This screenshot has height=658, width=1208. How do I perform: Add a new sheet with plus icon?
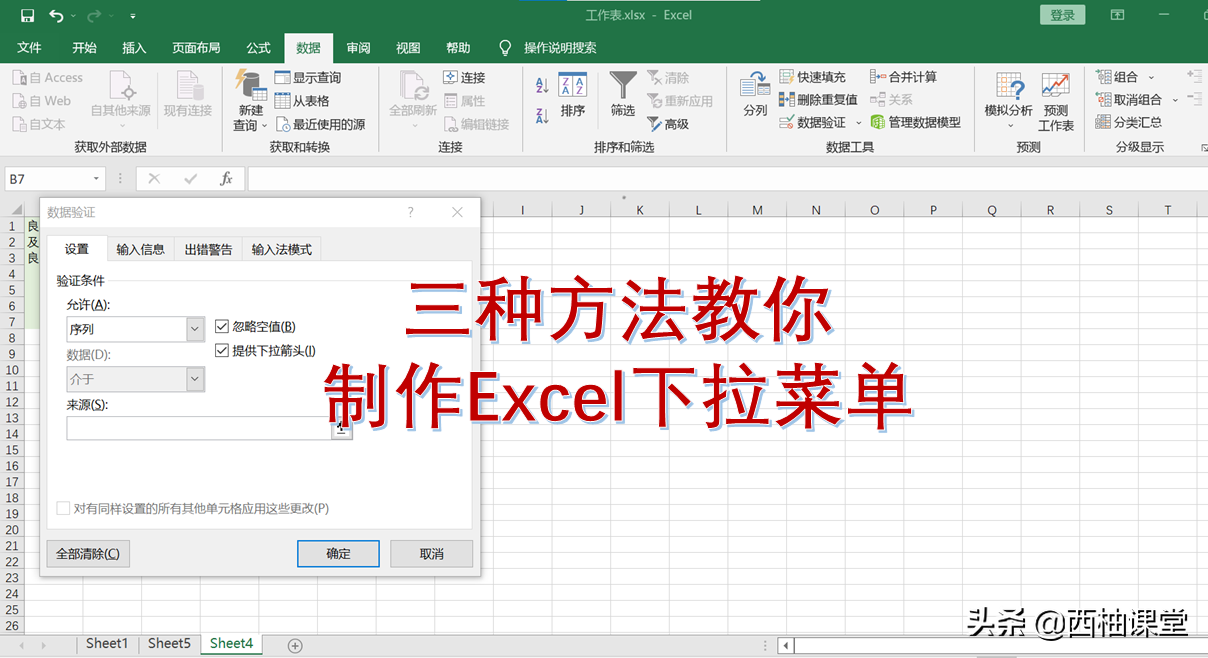click(x=295, y=646)
